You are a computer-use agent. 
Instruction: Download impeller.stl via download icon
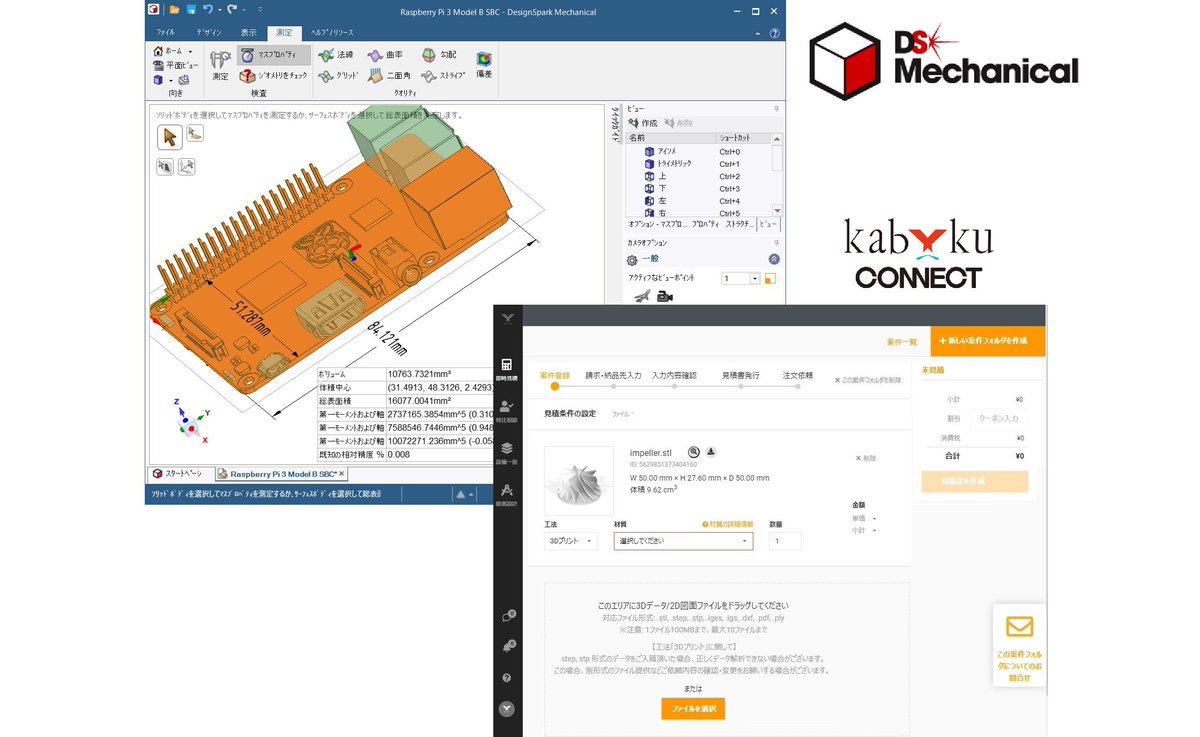tap(710, 452)
